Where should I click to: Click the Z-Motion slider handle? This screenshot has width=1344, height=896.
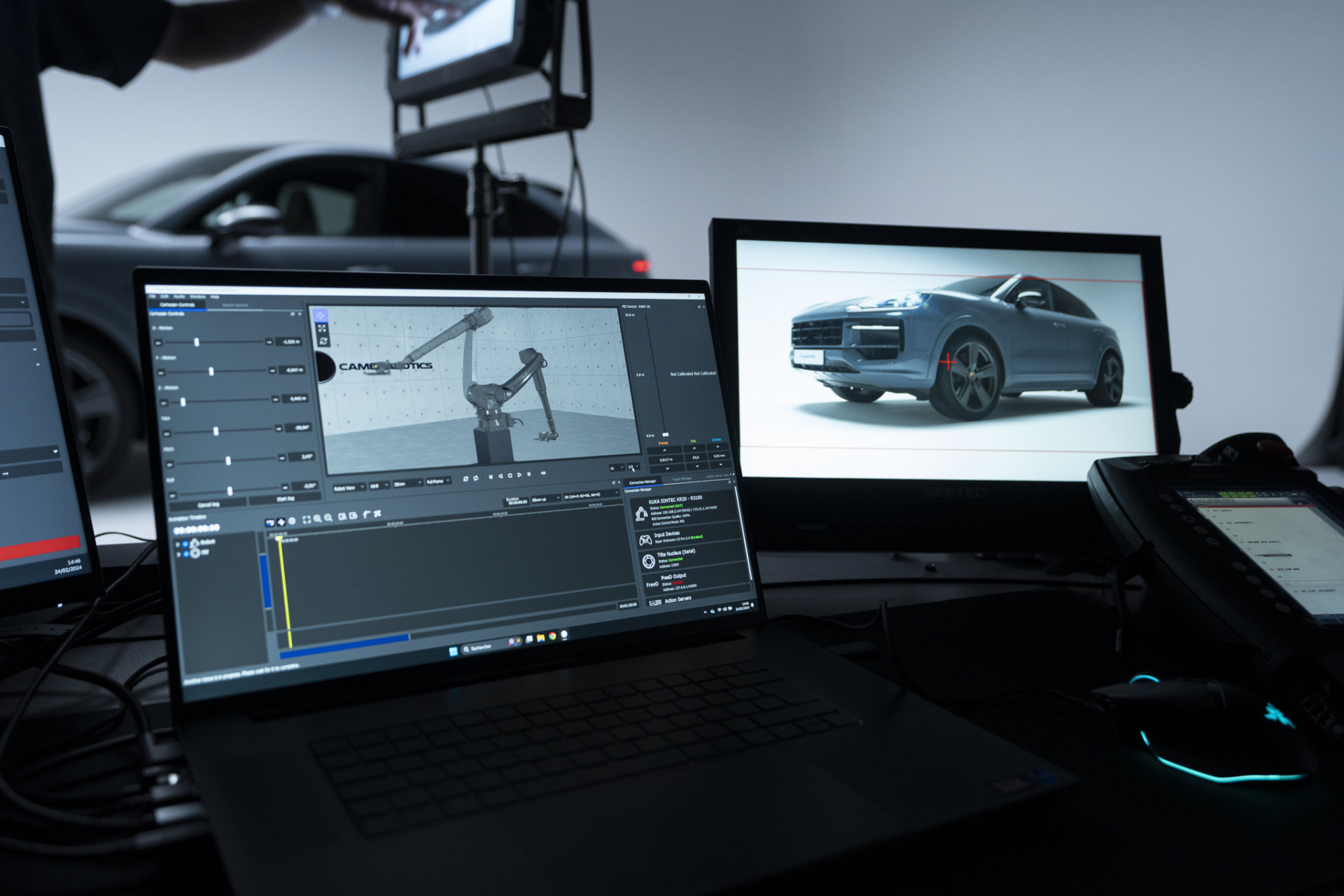183,402
